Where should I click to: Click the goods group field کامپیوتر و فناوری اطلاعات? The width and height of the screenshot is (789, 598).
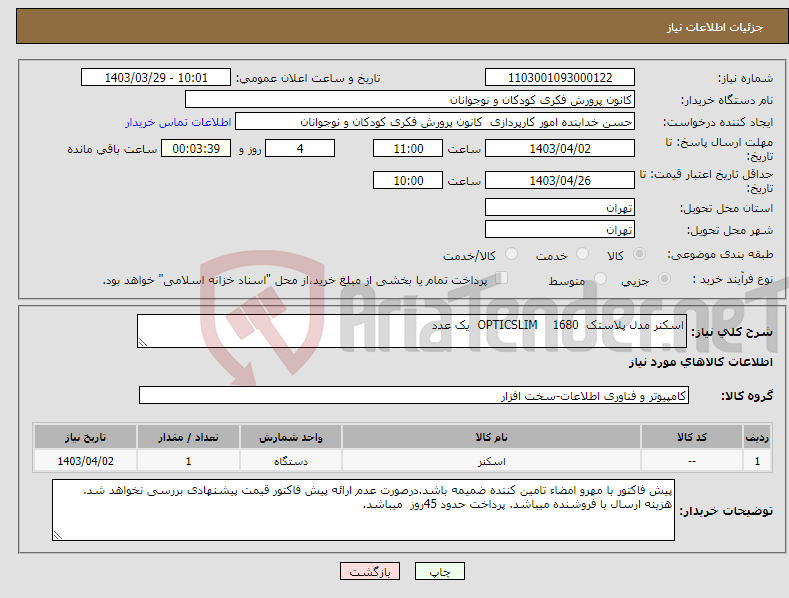tap(414, 396)
